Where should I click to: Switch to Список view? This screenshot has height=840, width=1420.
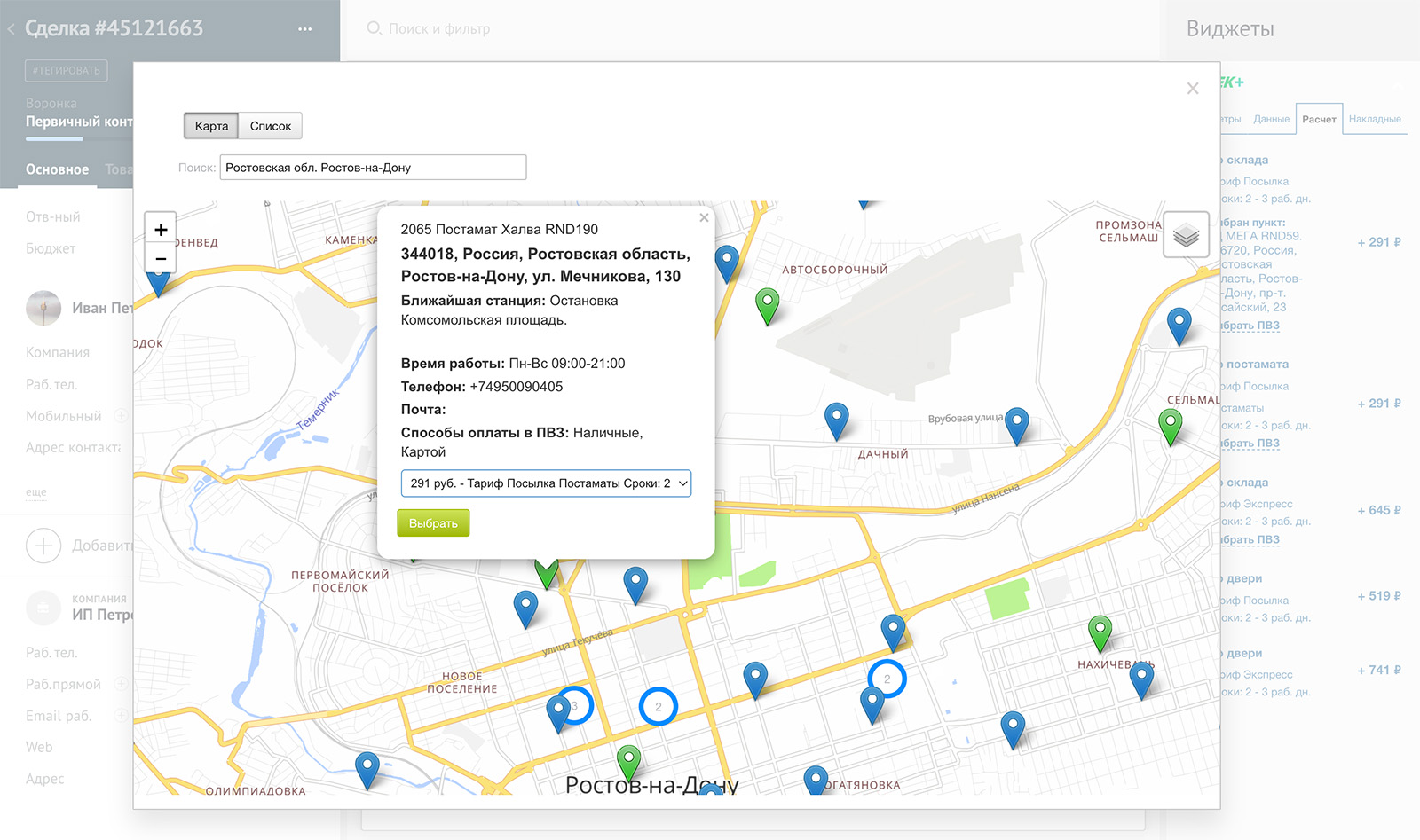271,126
